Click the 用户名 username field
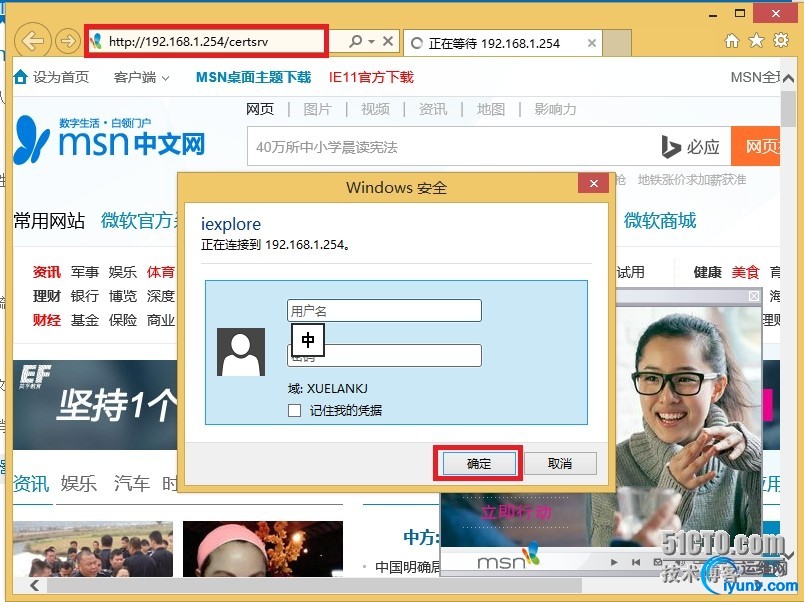 [x=384, y=310]
